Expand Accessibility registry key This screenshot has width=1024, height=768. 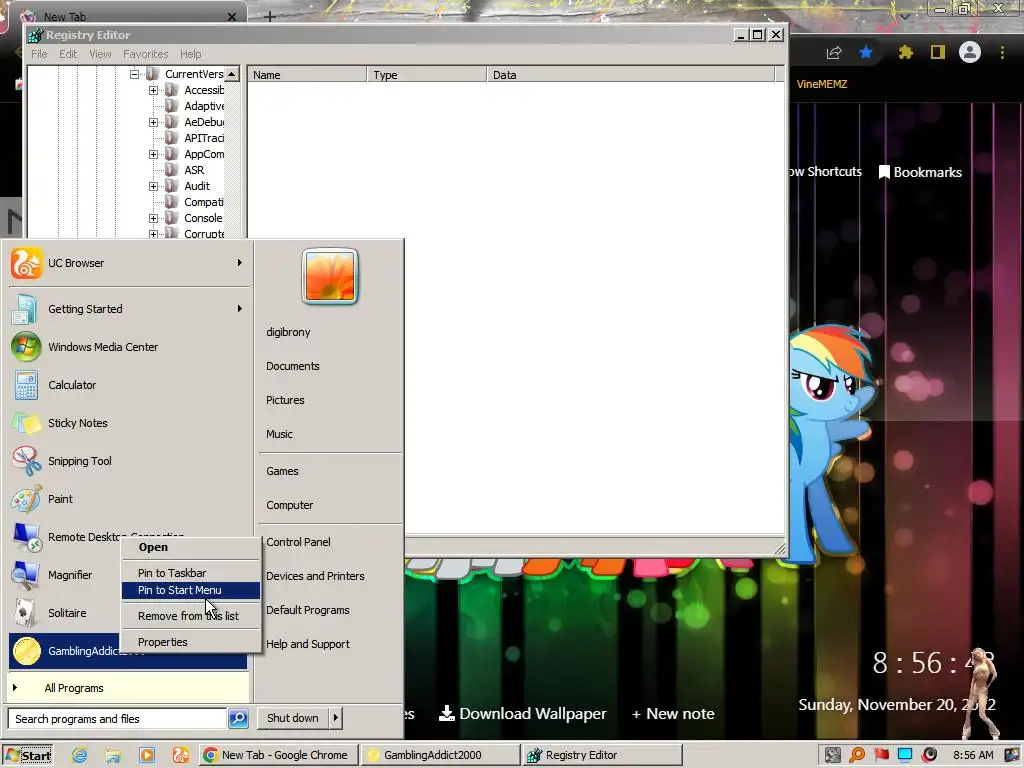pos(153,90)
